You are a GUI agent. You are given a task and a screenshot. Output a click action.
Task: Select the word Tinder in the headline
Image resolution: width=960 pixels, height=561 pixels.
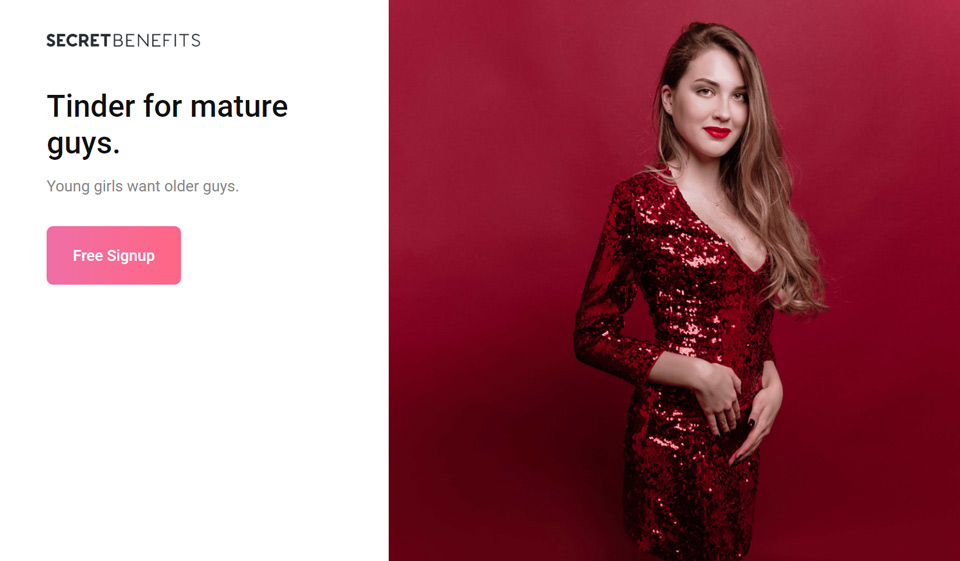click(x=91, y=106)
